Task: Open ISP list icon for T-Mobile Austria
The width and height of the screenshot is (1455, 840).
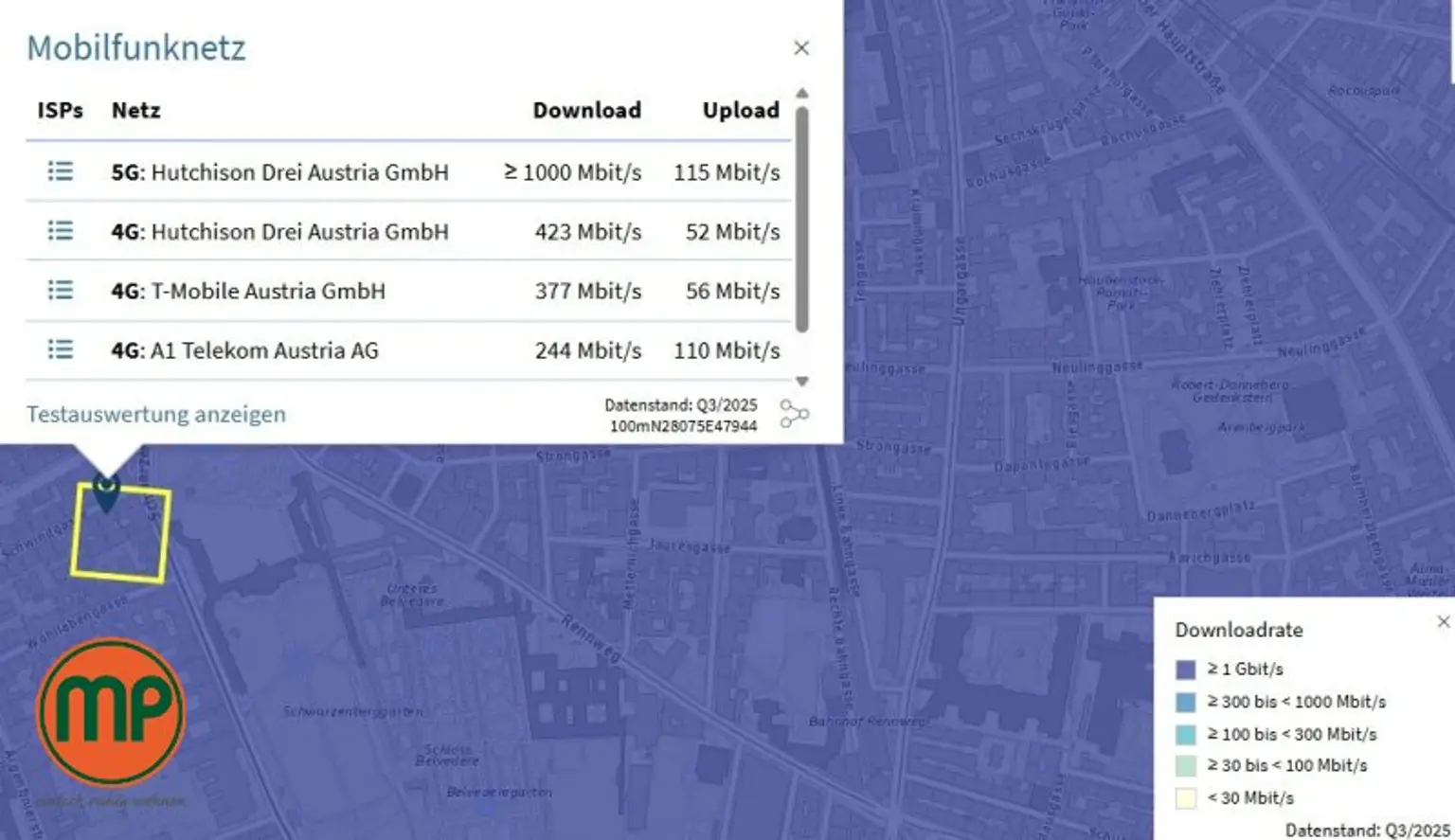Action: coord(61,290)
